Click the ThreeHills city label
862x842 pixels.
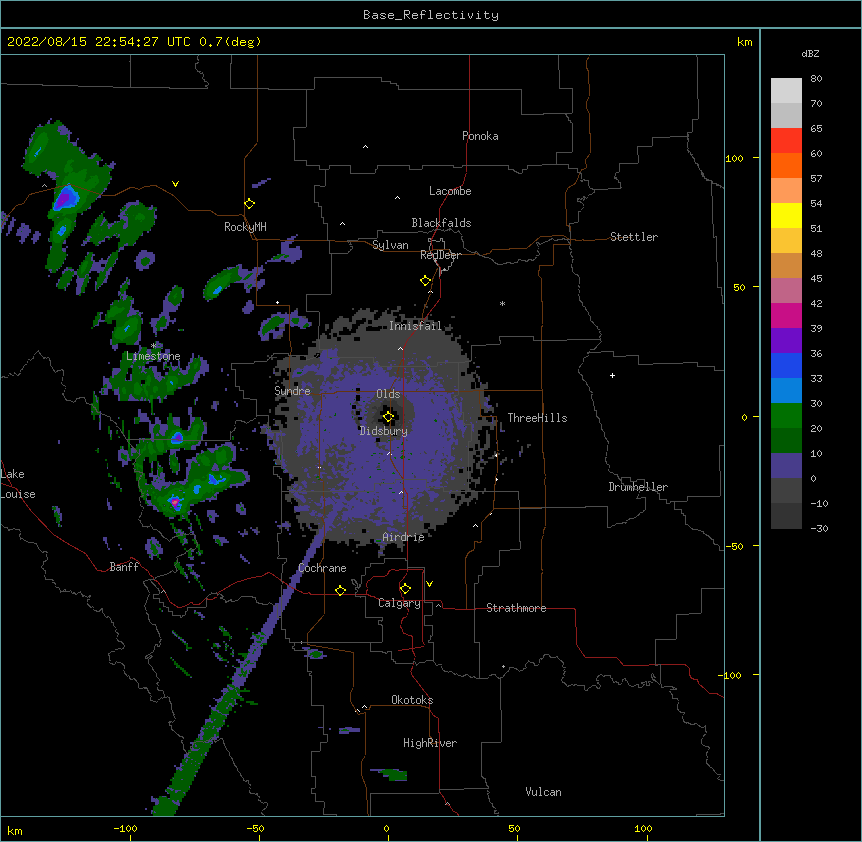(537, 418)
